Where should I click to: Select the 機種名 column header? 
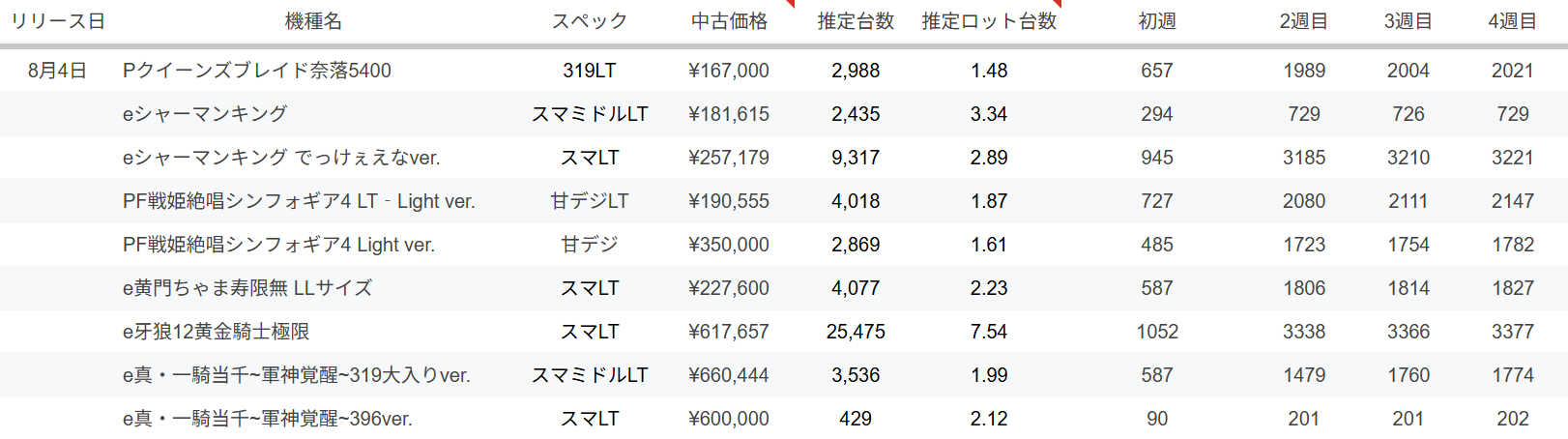(313, 21)
